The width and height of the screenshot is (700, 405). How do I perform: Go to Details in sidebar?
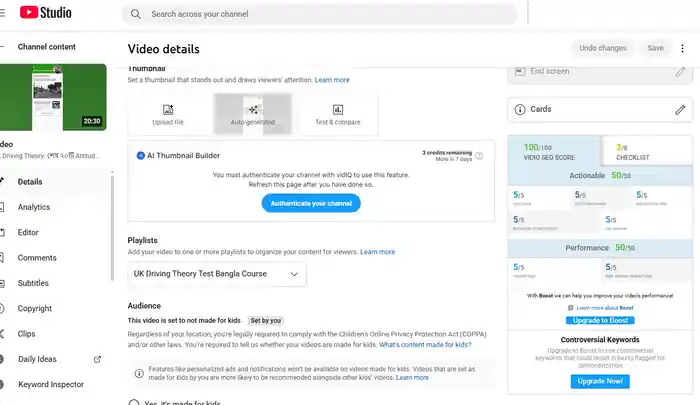click(x=29, y=182)
